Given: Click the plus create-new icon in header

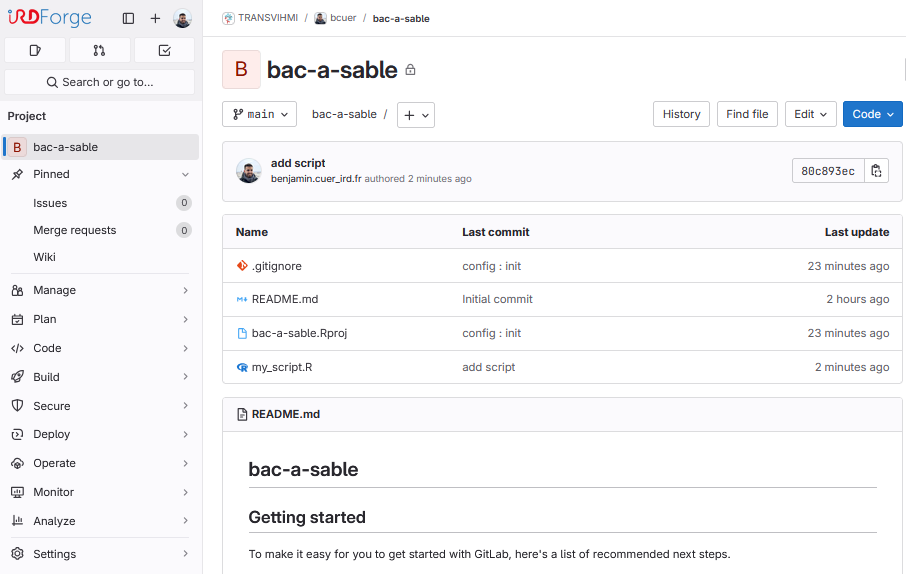Looking at the screenshot, I should pos(155,19).
